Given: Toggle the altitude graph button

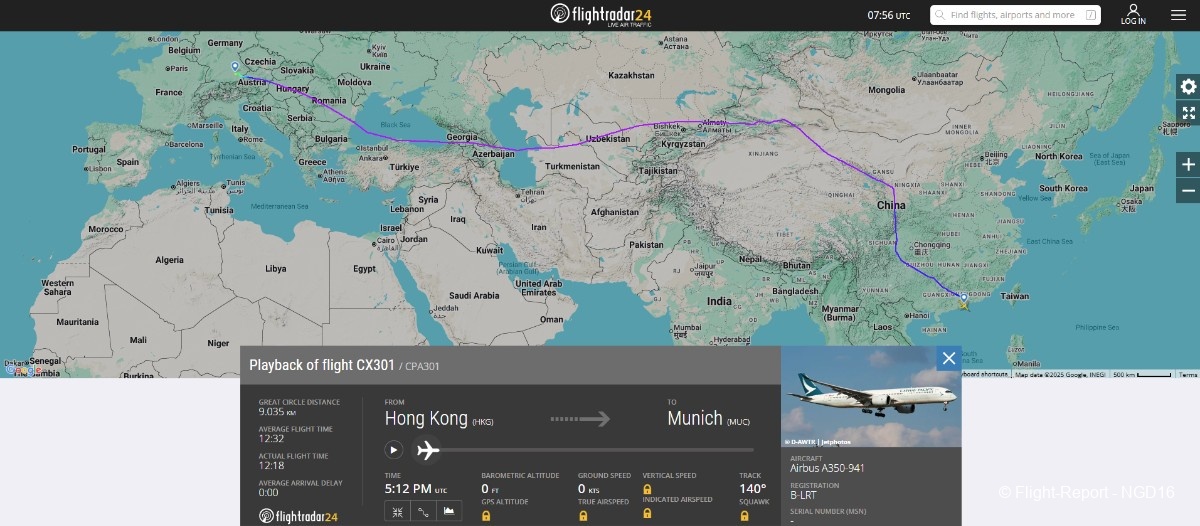Looking at the screenshot, I should [450, 512].
